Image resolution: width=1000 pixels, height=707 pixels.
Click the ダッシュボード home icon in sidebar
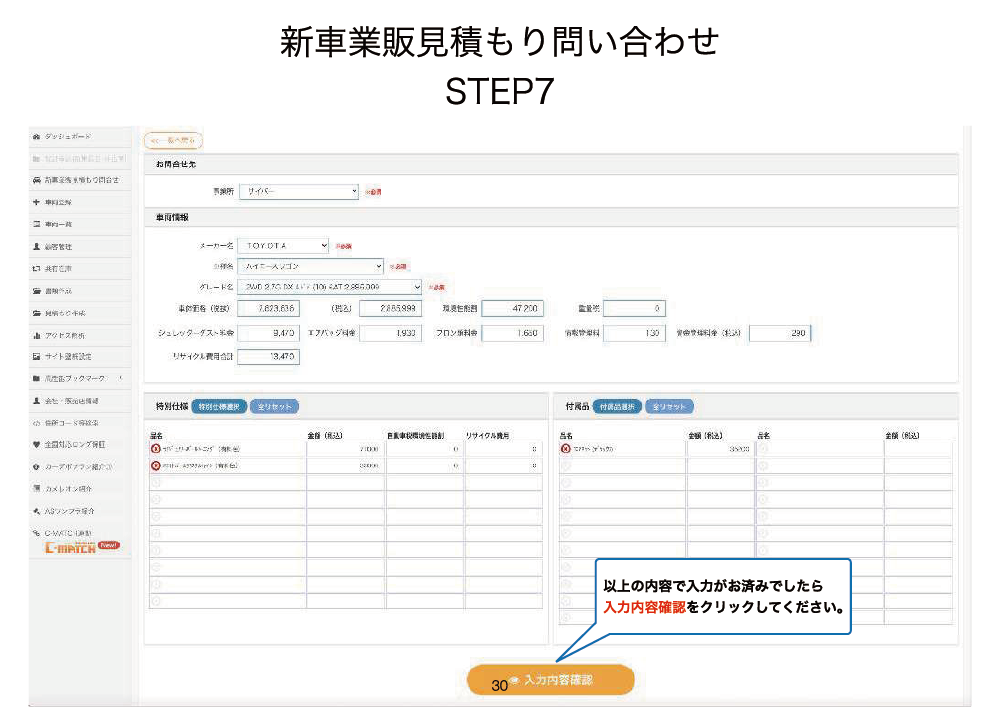click(x=36, y=136)
